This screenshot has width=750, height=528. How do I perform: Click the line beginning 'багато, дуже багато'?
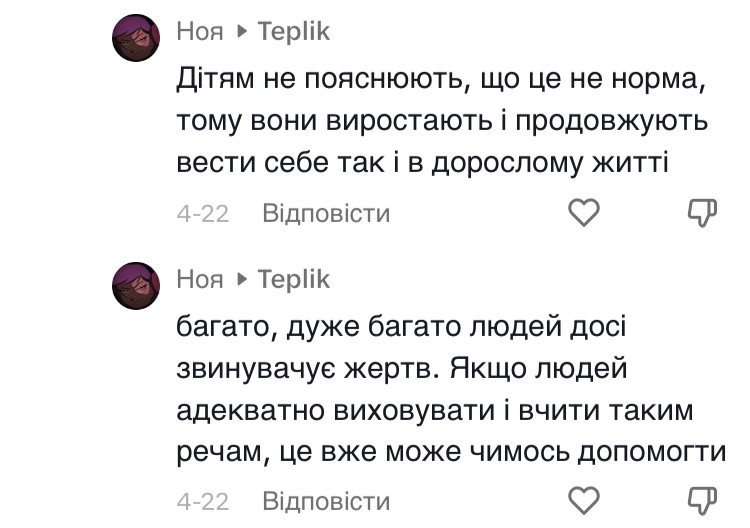click(400, 326)
